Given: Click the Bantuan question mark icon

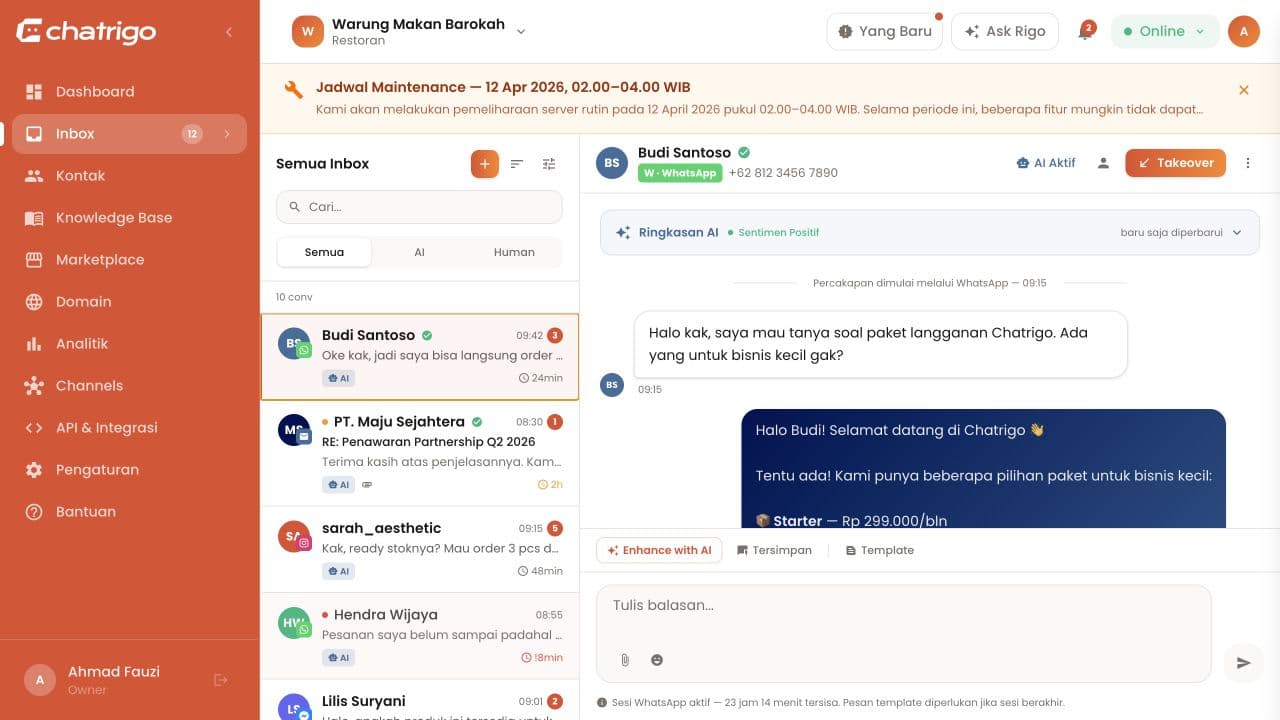Looking at the screenshot, I should (x=34, y=512).
